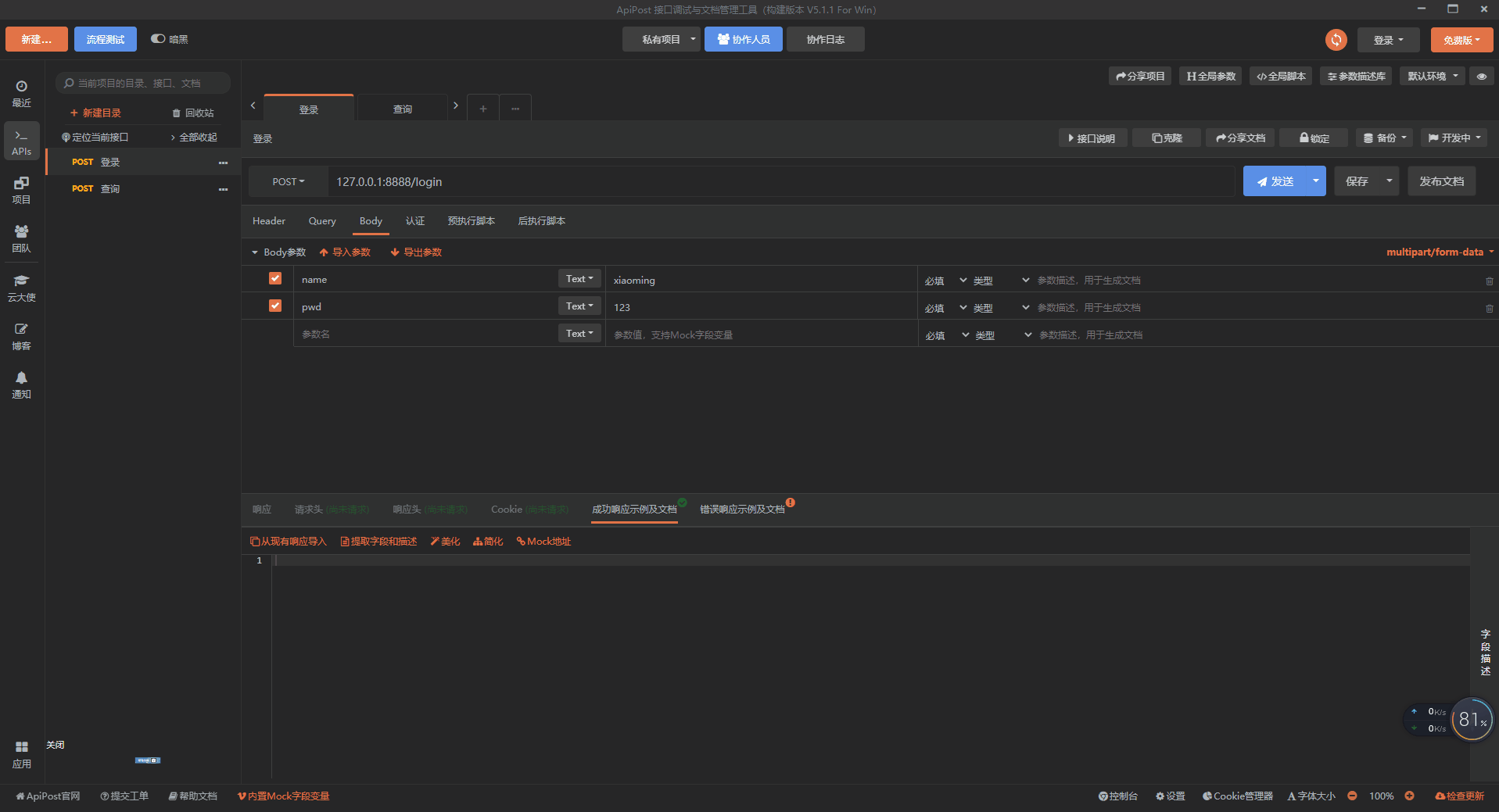This screenshot has height=812, width=1499.
Task: Open 控制台 console from status bar
Action: click(1118, 796)
